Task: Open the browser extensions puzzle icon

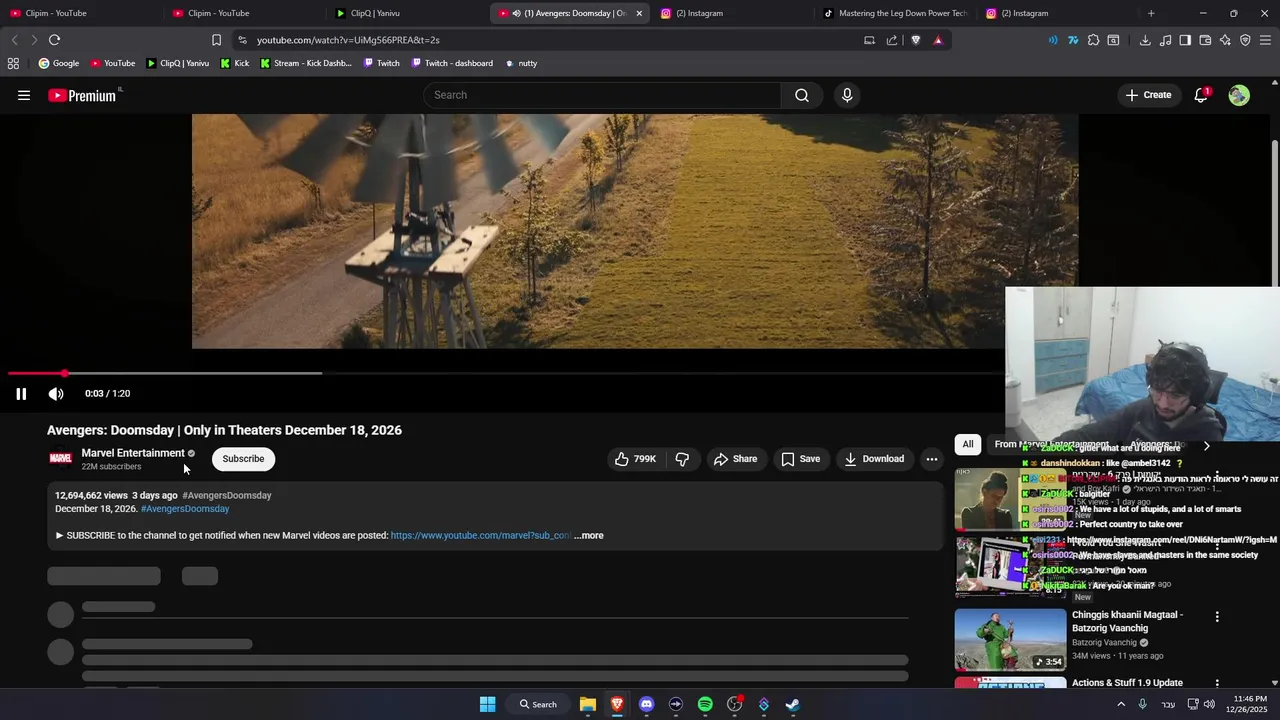Action: (1093, 40)
